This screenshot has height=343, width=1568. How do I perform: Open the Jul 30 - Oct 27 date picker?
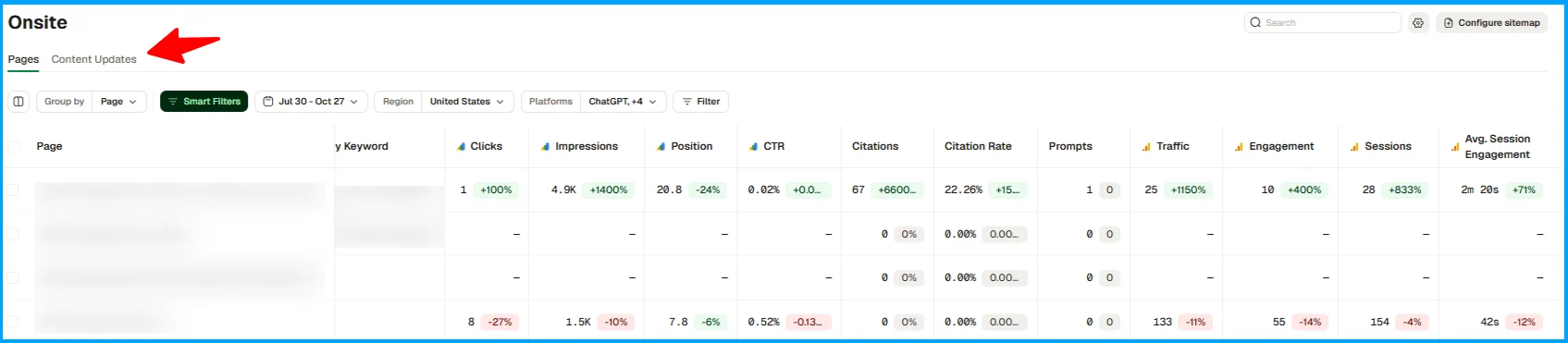(311, 102)
